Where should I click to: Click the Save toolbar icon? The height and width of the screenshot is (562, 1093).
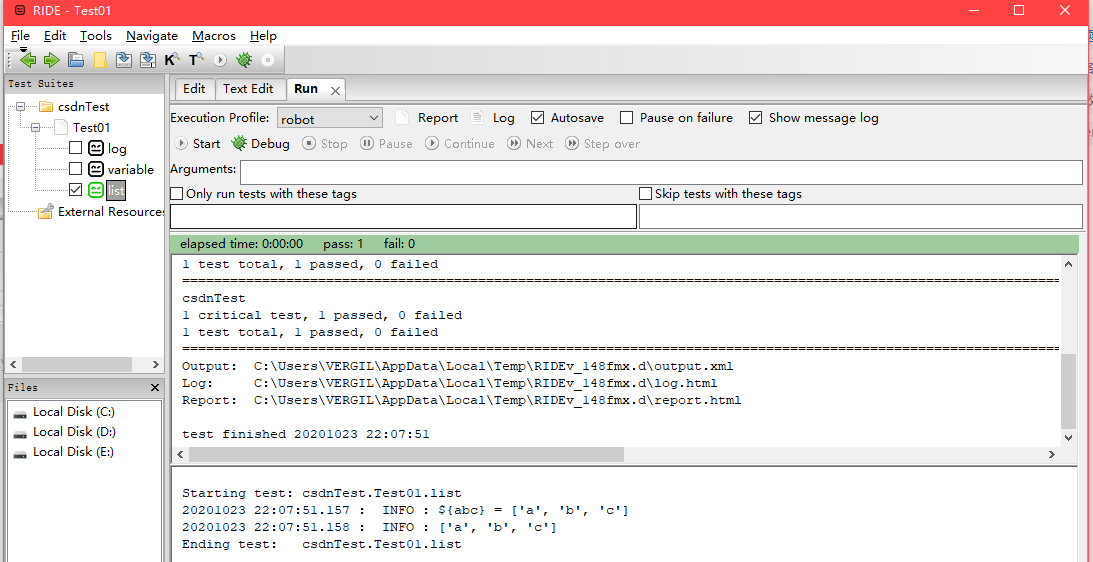[123, 61]
